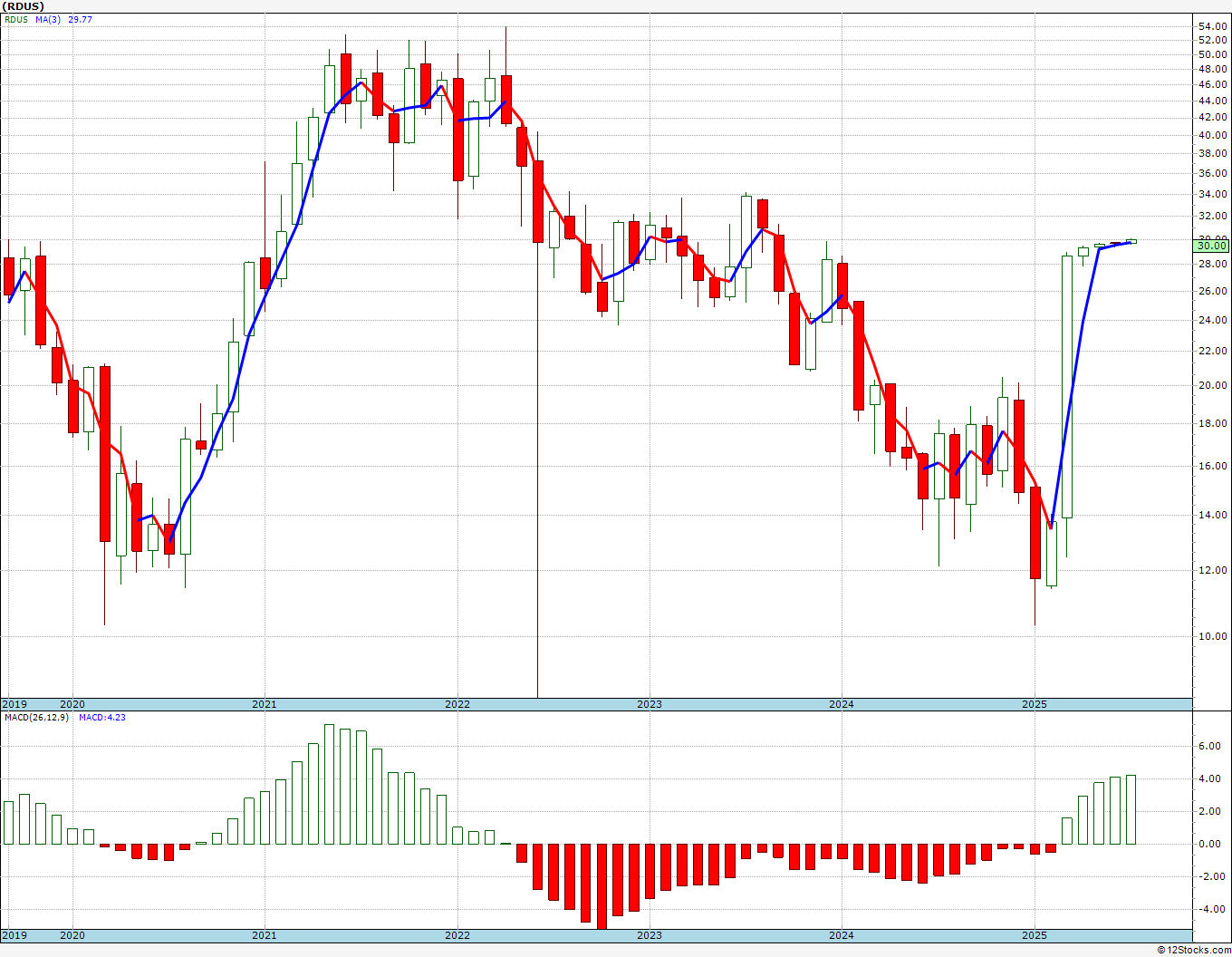Image resolution: width=1232 pixels, height=957 pixels.
Task: Click 4.00 on the MACD axis
Action: click(1209, 779)
